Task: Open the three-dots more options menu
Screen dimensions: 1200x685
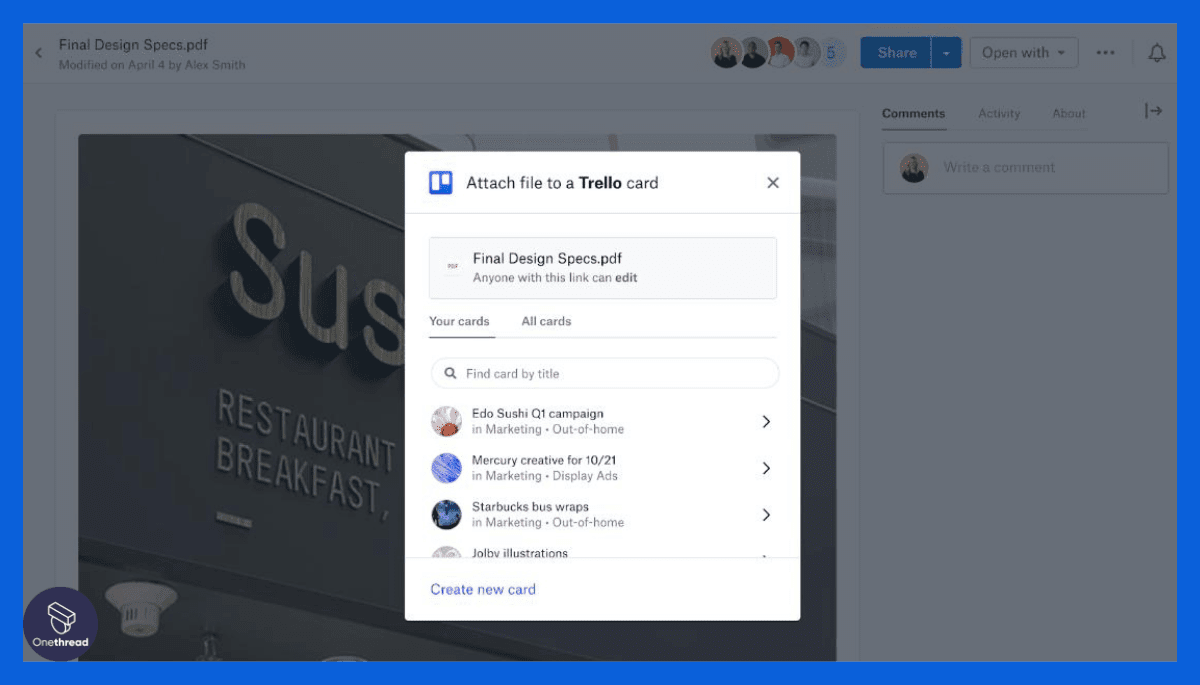Action: point(1105,53)
